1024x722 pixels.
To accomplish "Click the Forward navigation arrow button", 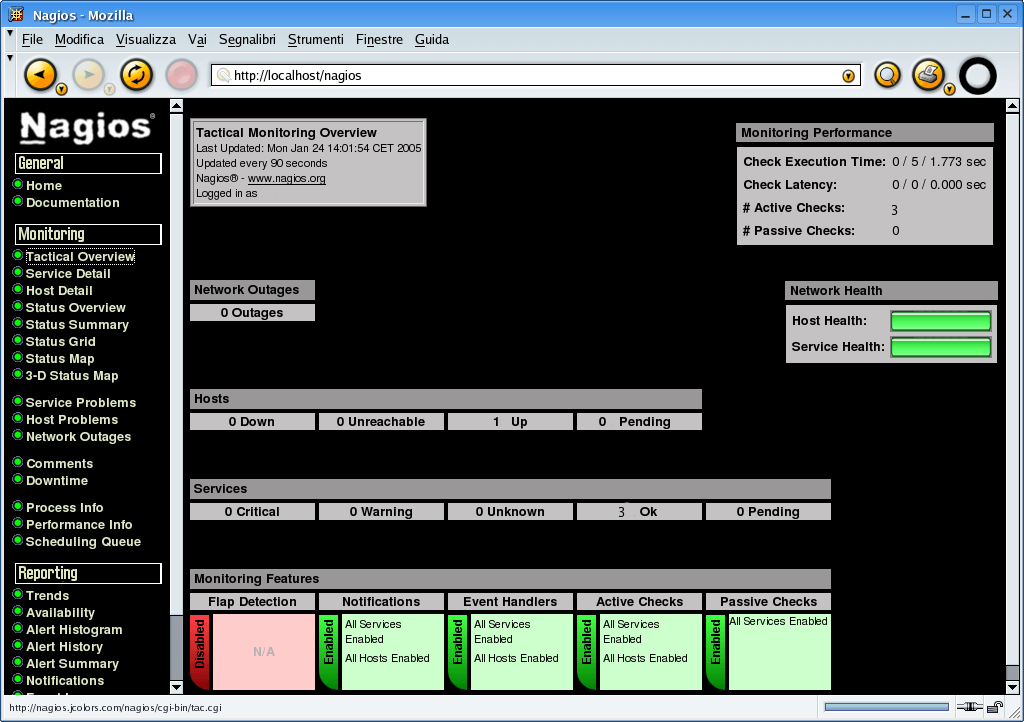I will coord(88,75).
